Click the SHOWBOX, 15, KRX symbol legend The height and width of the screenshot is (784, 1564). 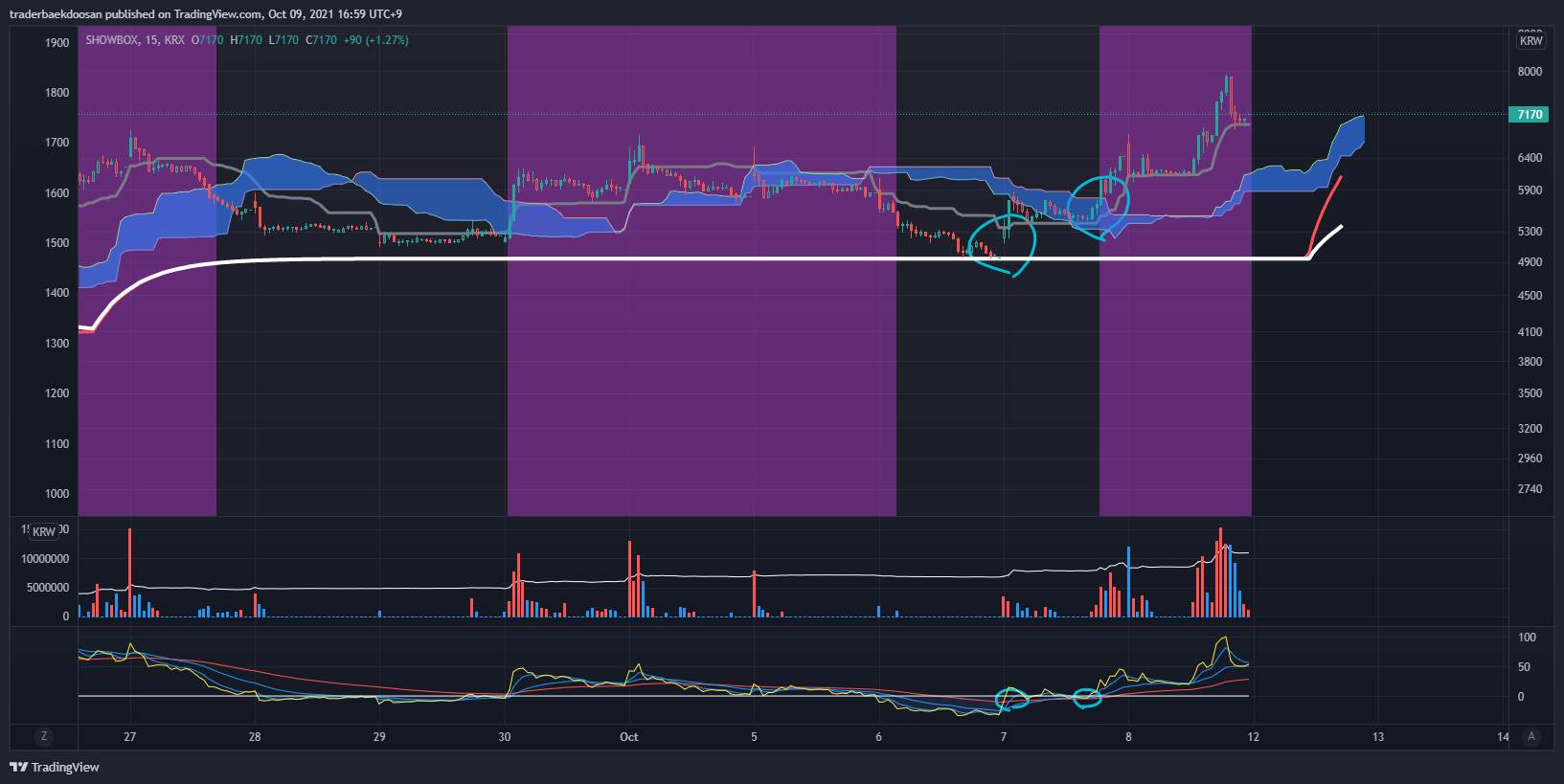tap(135, 40)
